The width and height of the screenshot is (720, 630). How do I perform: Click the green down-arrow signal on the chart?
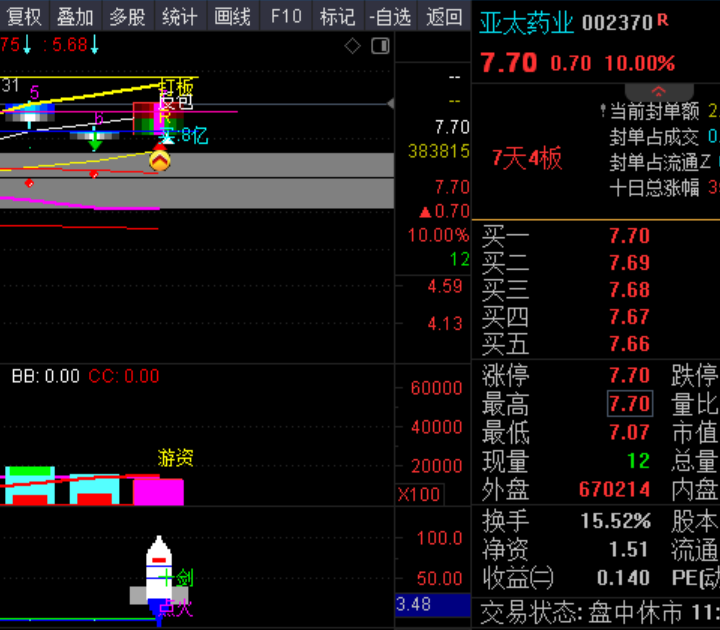point(95,144)
